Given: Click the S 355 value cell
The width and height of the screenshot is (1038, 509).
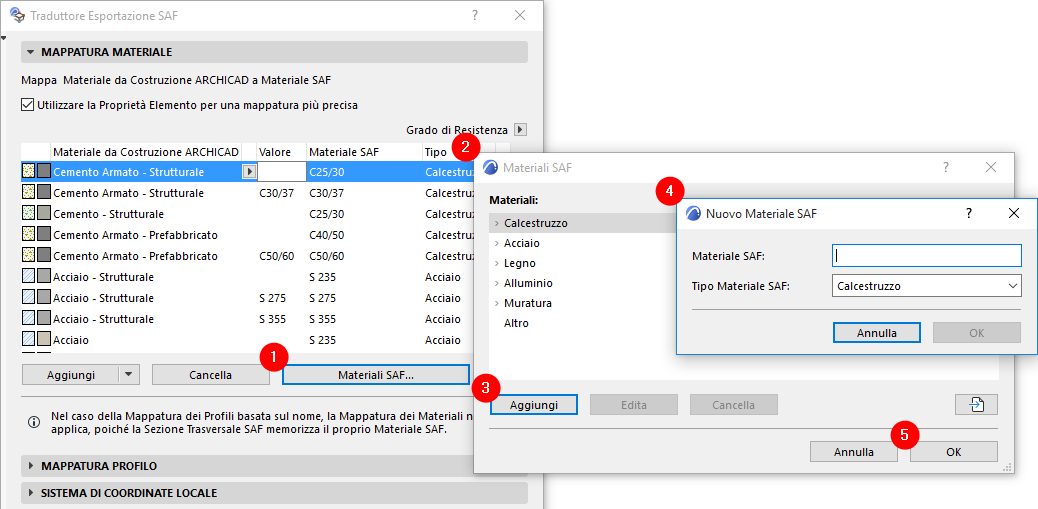Looking at the screenshot, I should coord(272,318).
